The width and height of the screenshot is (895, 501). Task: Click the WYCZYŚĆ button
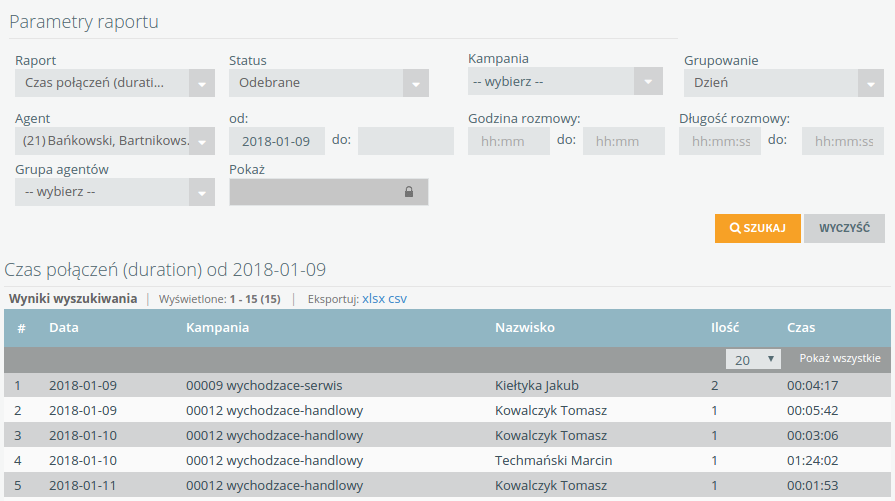pyautogui.click(x=844, y=228)
